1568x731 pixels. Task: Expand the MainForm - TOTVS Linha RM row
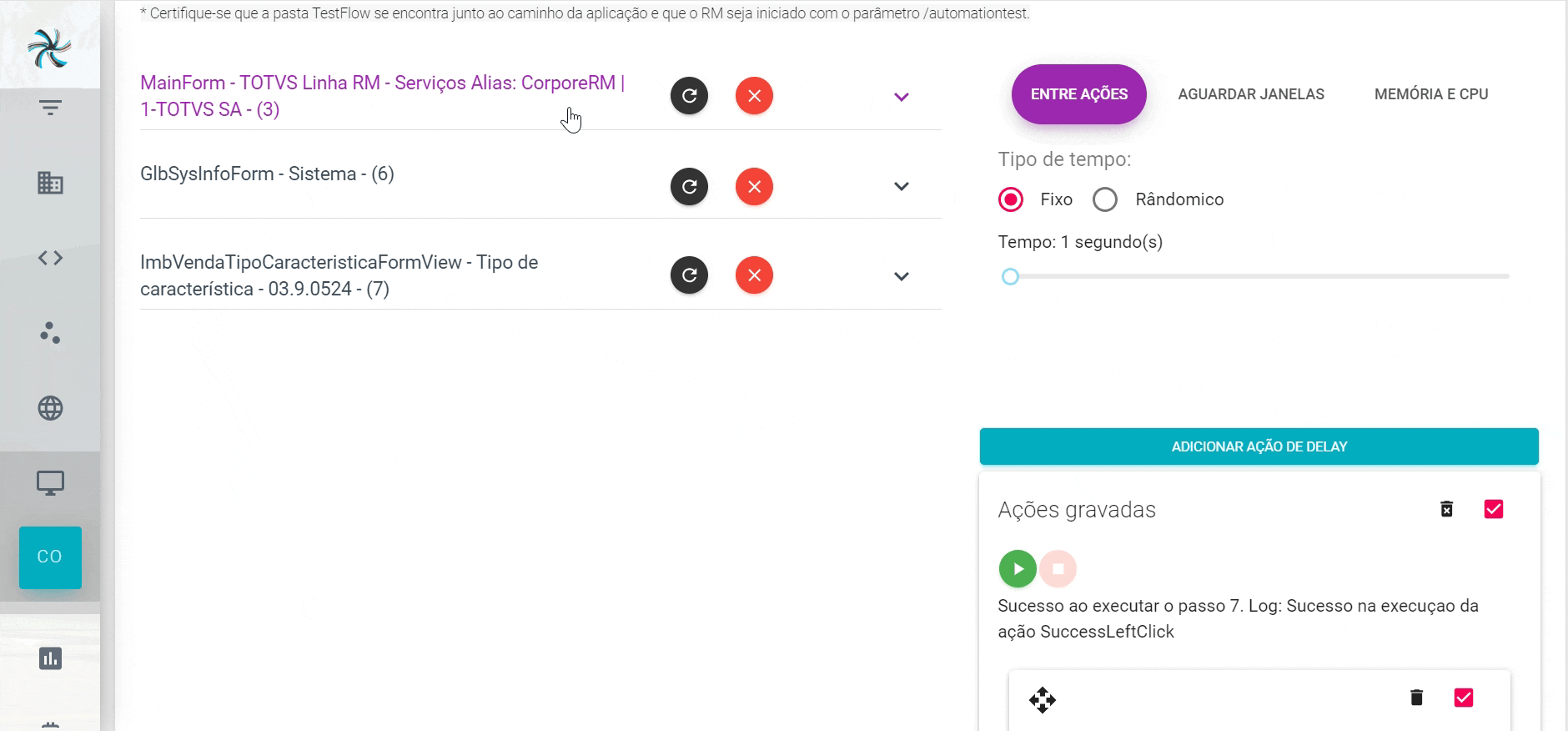pos(901,97)
